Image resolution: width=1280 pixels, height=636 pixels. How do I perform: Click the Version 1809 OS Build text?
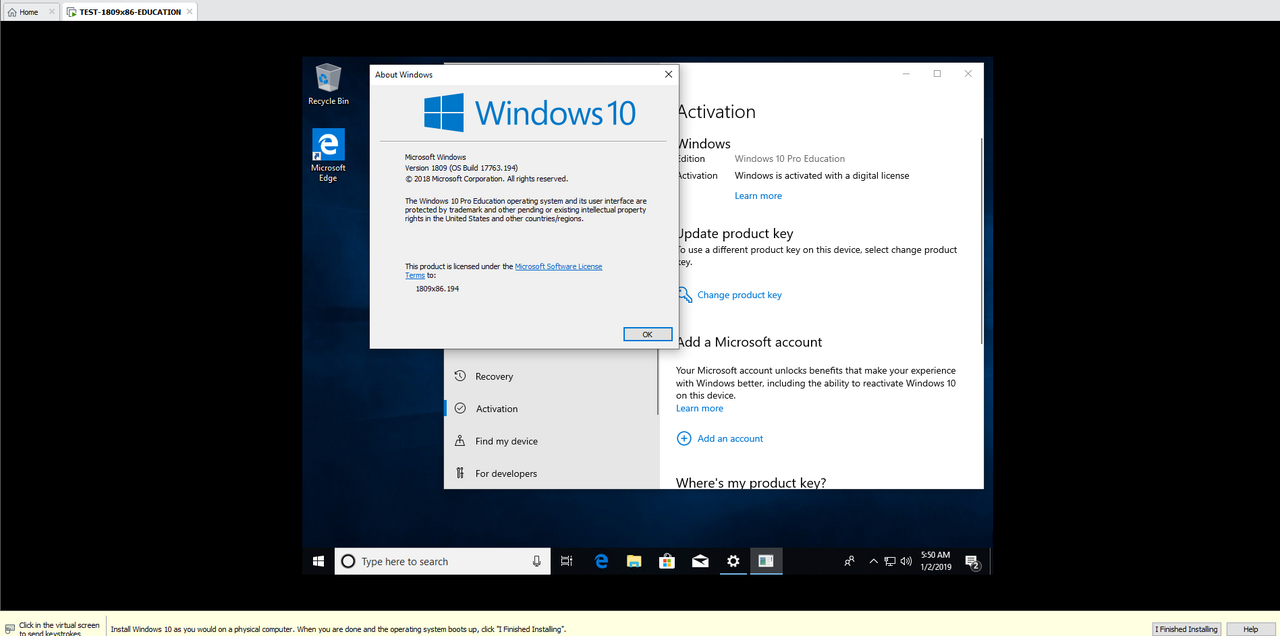pos(461,168)
